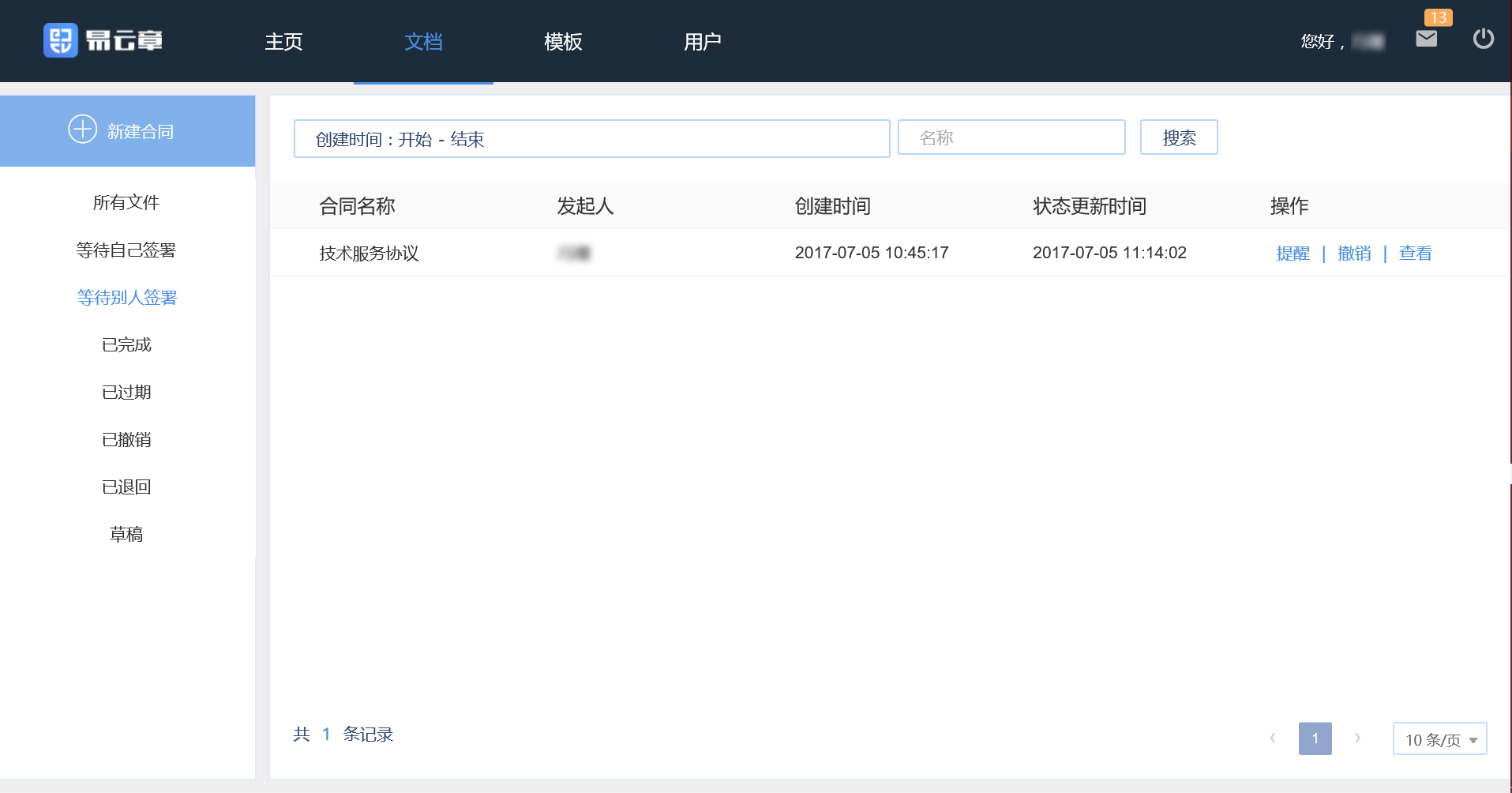1512x793 pixels.
Task: Click the power logout icon
Action: [x=1483, y=39]
